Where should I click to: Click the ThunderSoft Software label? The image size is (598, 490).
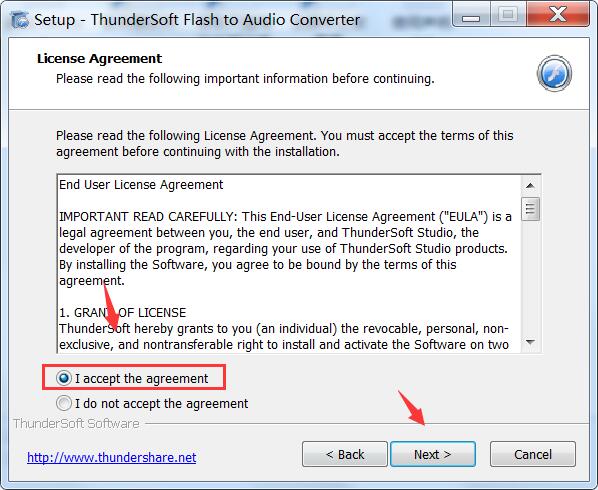(x=76, y=424)
